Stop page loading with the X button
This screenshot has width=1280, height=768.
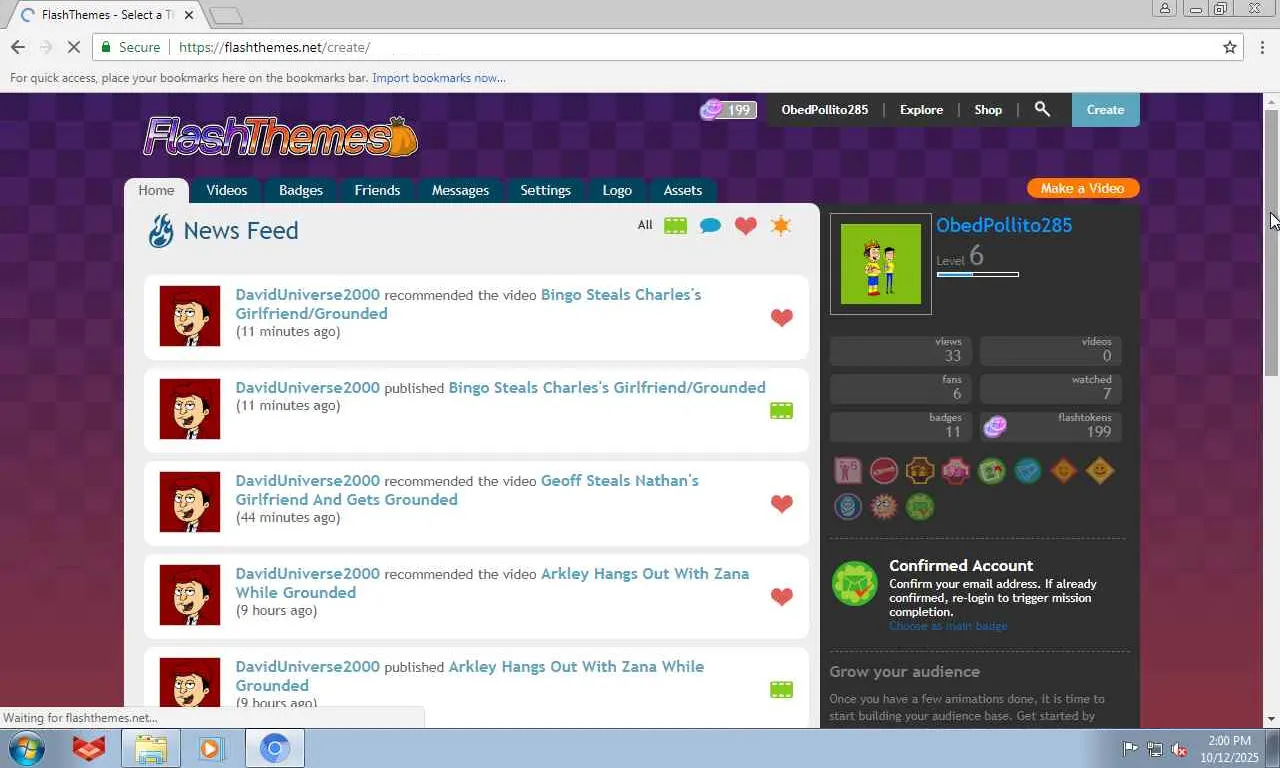[75, 47]
